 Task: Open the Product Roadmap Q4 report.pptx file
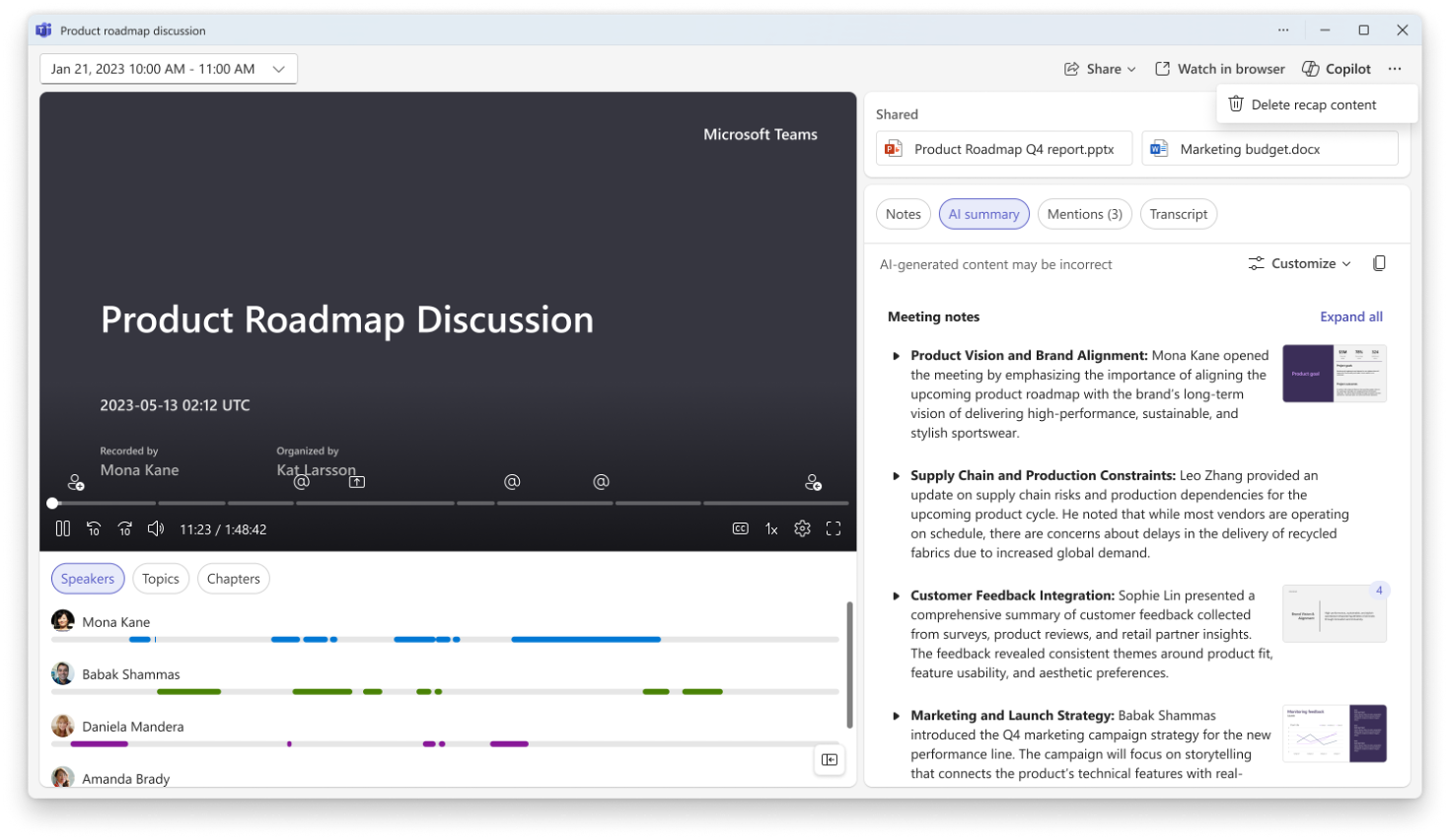click(1003, 149)
